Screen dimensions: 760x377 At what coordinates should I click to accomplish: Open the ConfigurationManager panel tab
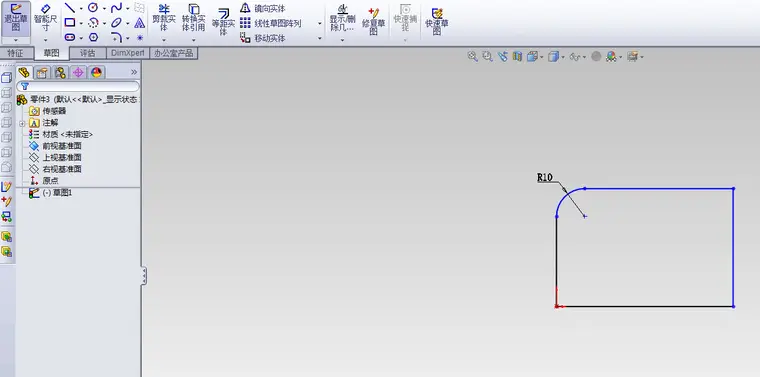pos(60,73)
